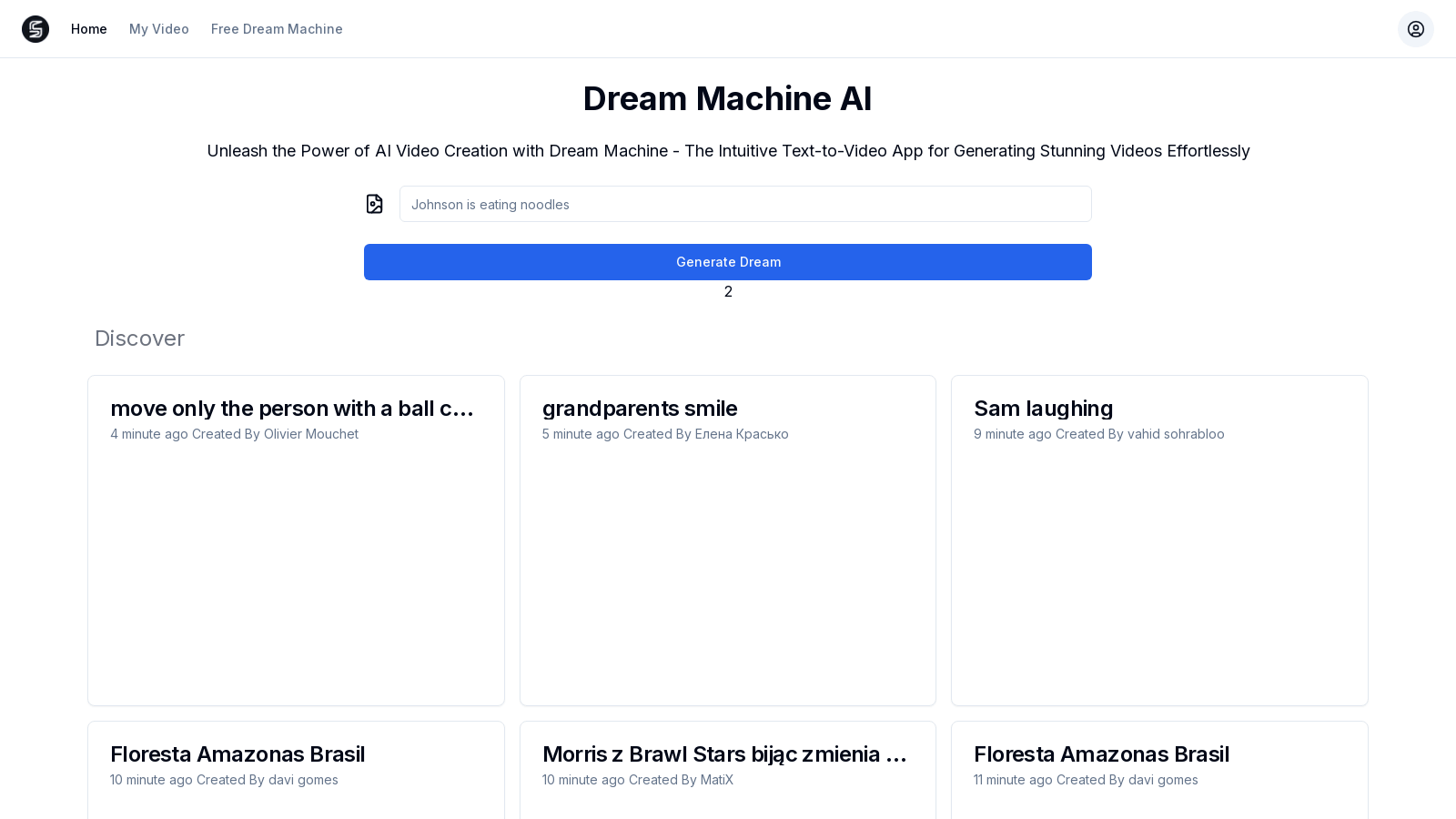Viewport: 1456px width, 819px height.
Task: Open the My Video page
Action: click(x=159, y=29)
